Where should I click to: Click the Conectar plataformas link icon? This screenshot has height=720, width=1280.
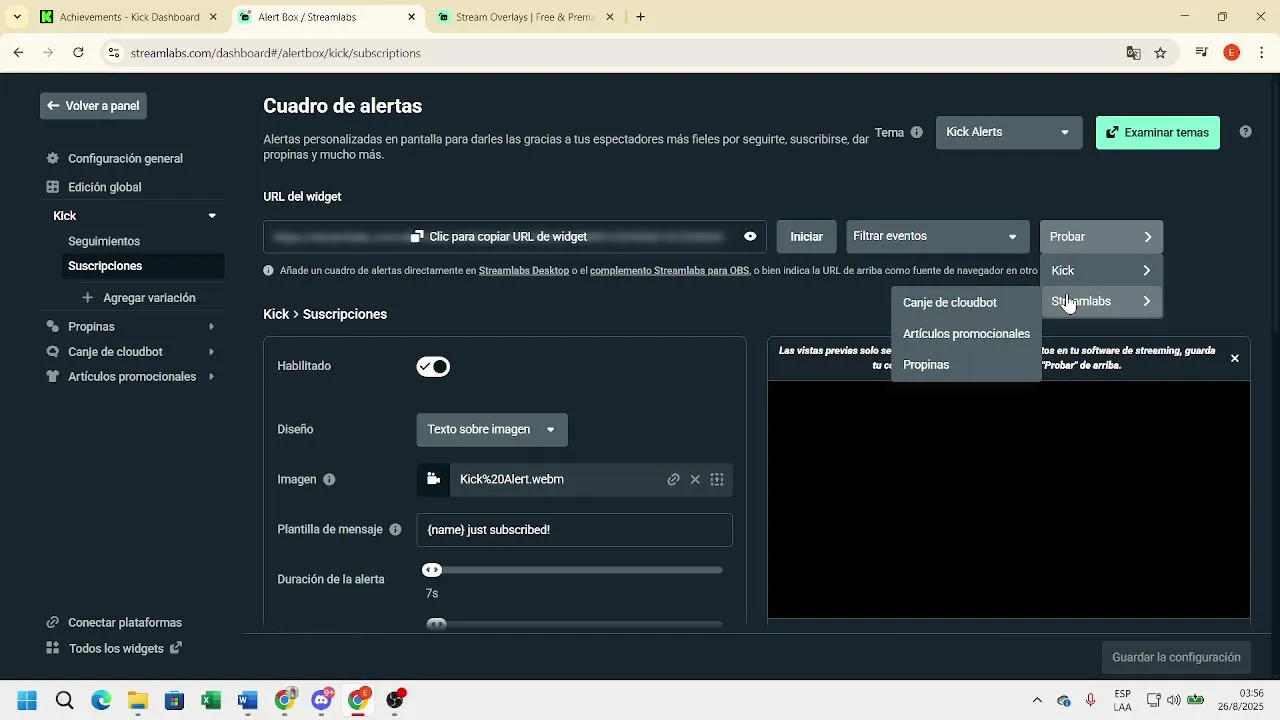pyautogui.click(x=53, y=623)
